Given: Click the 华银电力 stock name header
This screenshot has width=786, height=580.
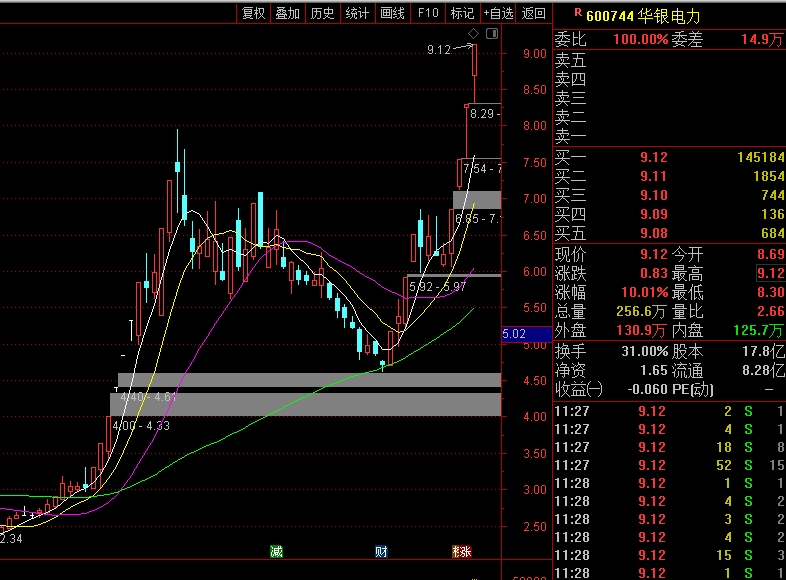Looking at the screenshot, I should pyautogui.click(x=670, y=16).
